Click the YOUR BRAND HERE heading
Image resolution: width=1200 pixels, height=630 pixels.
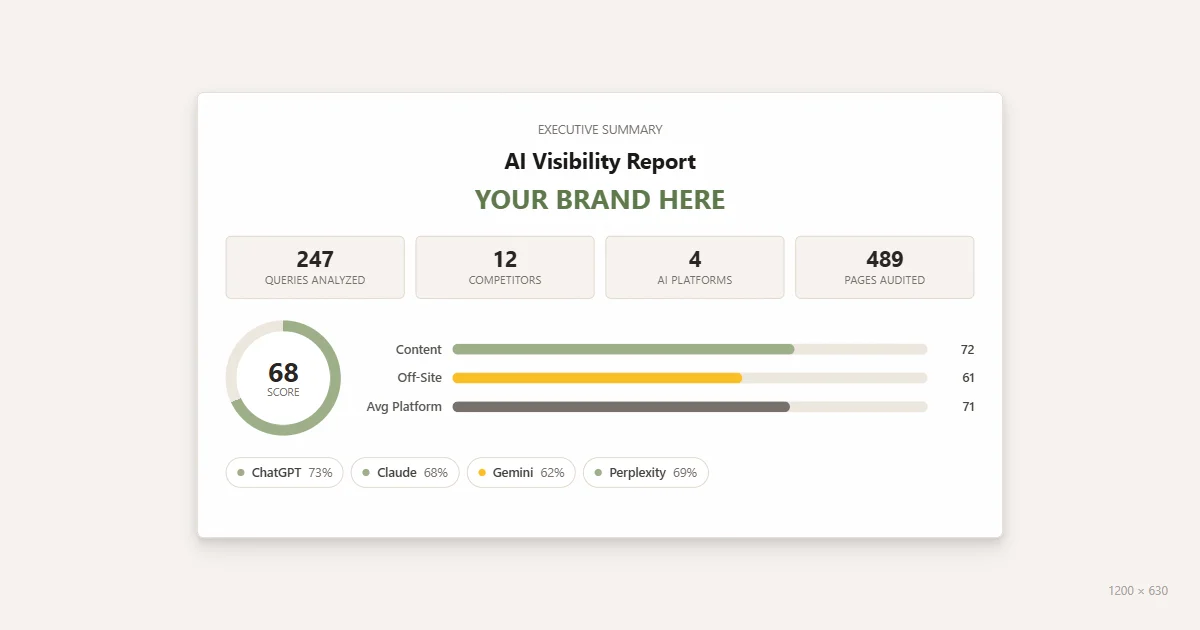599,199
